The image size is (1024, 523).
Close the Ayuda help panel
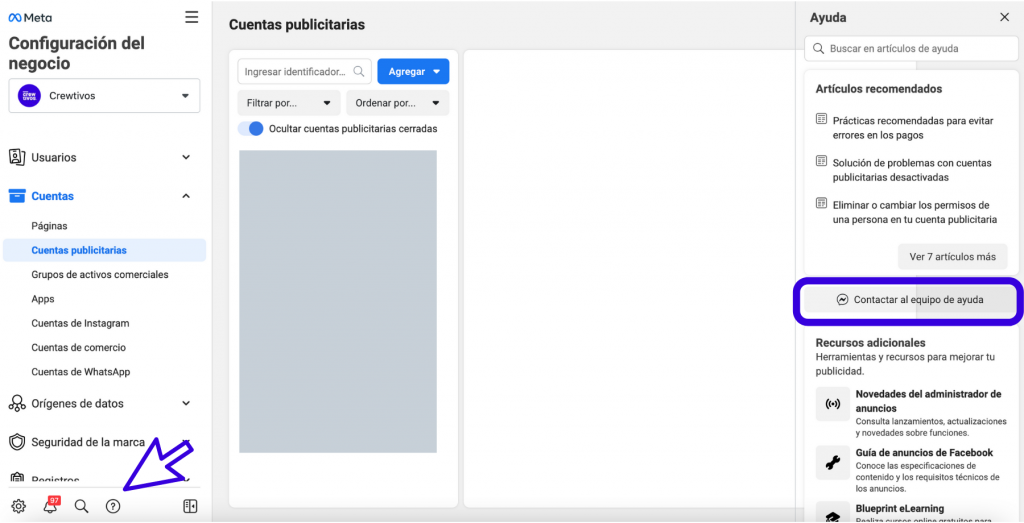(1004, 17)
